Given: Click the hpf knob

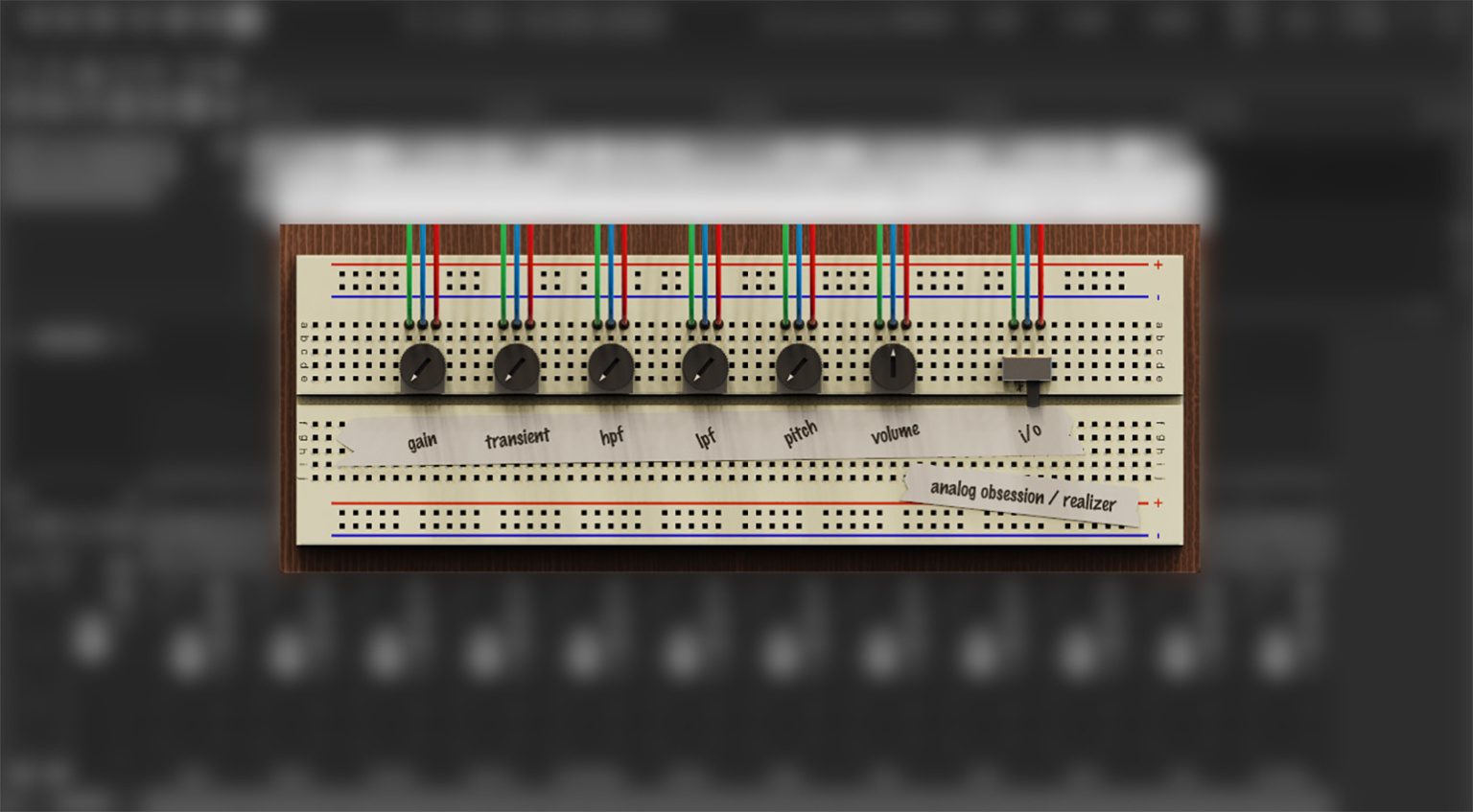Looking at the screenshot, I should point(610,368).
